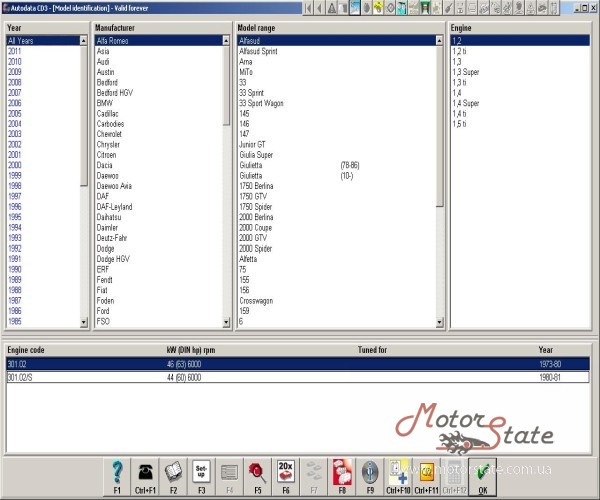600x500 pixels.
Task: Click the diamond-shaped top toolbar icon
Action: coord(390,8)
